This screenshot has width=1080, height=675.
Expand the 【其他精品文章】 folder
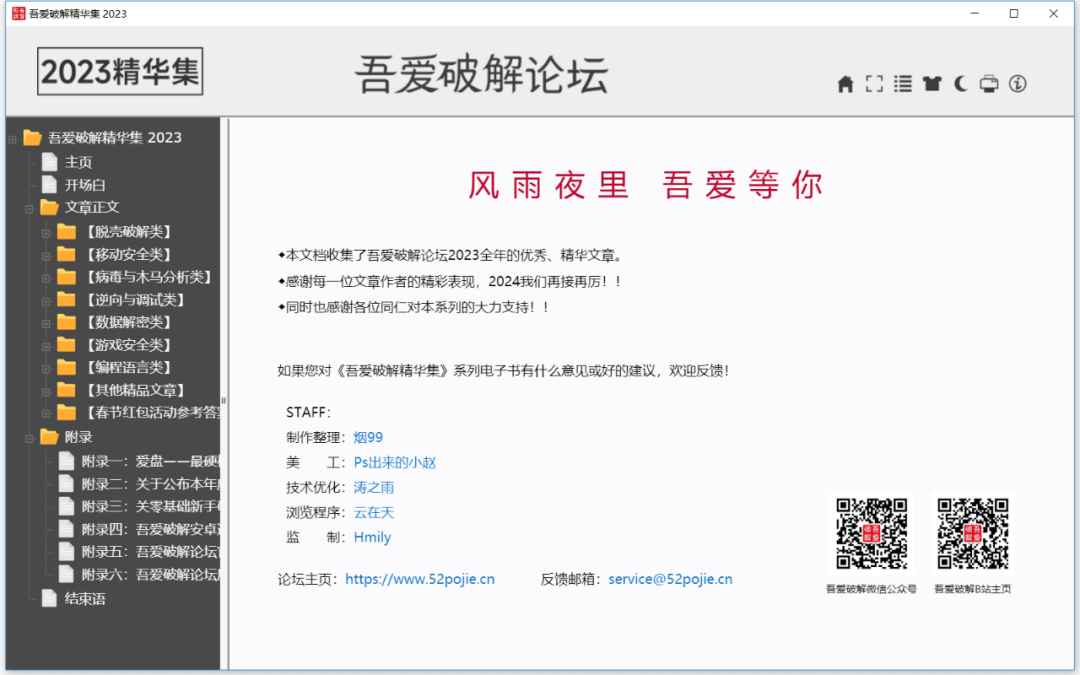46,392
